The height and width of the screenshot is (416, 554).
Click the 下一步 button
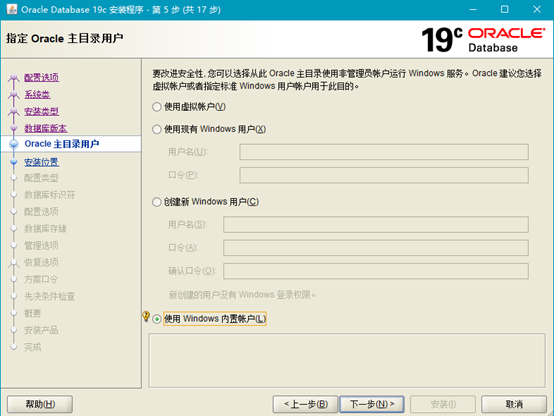coord(372,404)
